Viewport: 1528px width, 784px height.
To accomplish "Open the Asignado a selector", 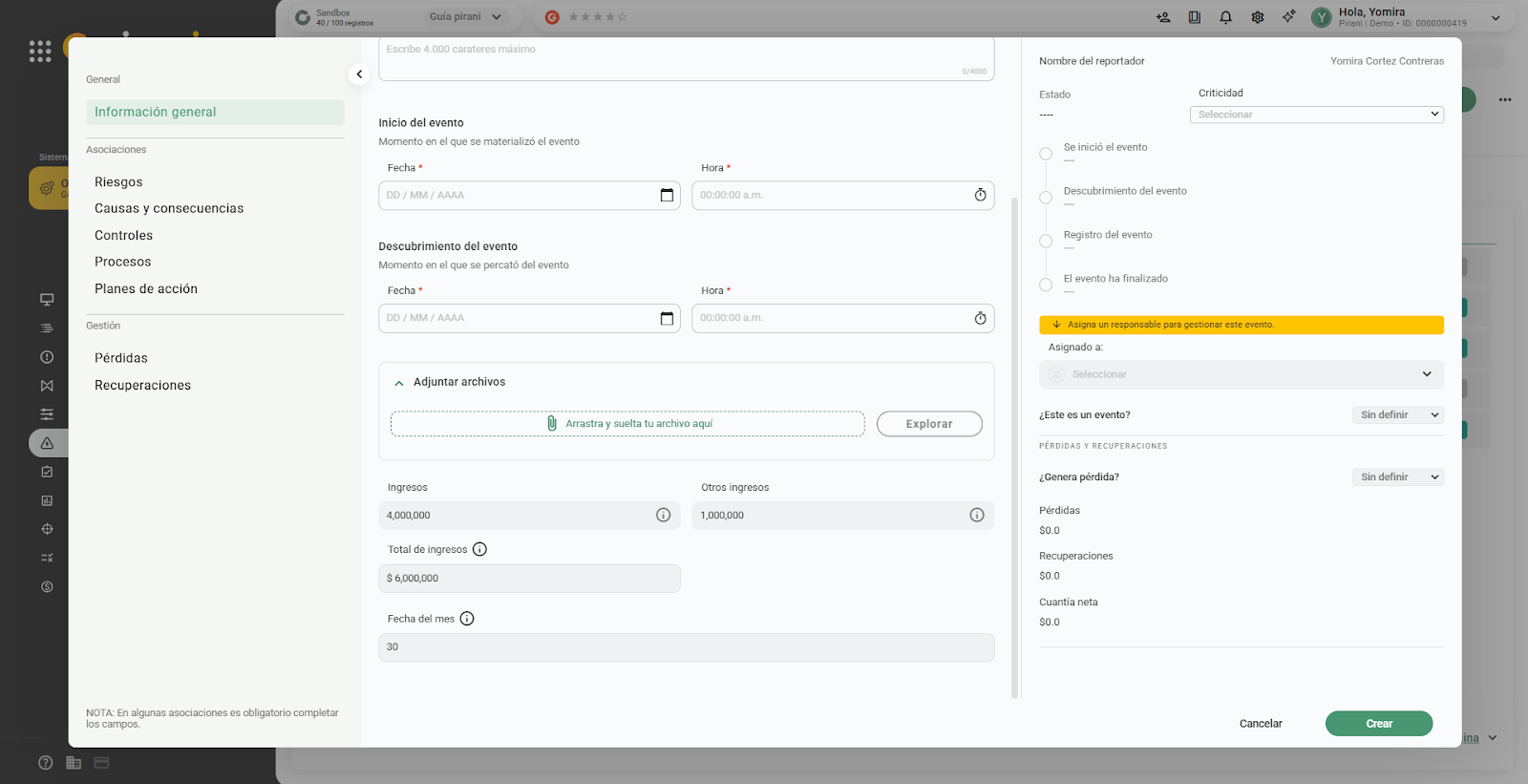I will coord(1241,374).
